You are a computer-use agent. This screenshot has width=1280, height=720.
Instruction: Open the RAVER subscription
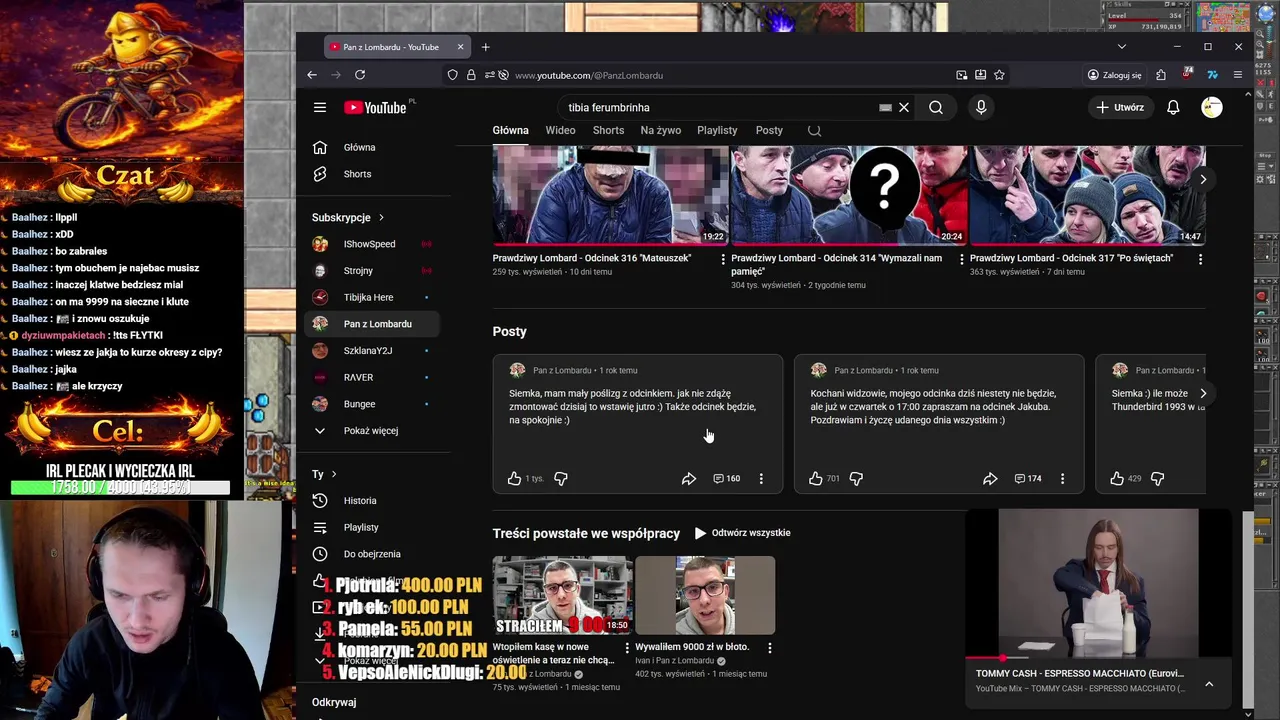pos(372,377)
